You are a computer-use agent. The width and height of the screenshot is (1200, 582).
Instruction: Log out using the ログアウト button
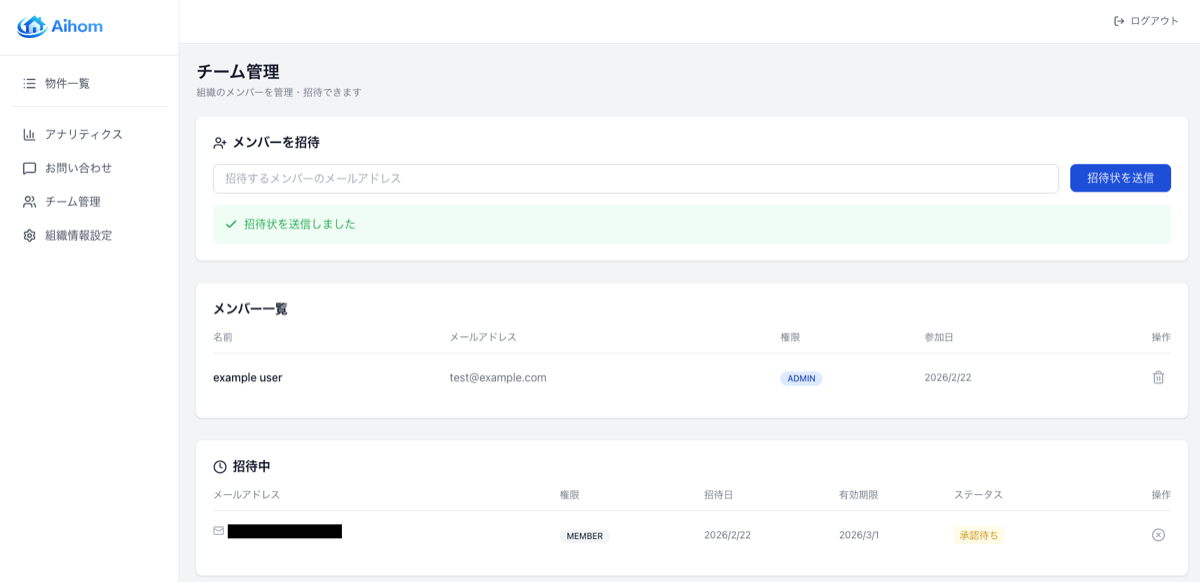(1146, 21)
